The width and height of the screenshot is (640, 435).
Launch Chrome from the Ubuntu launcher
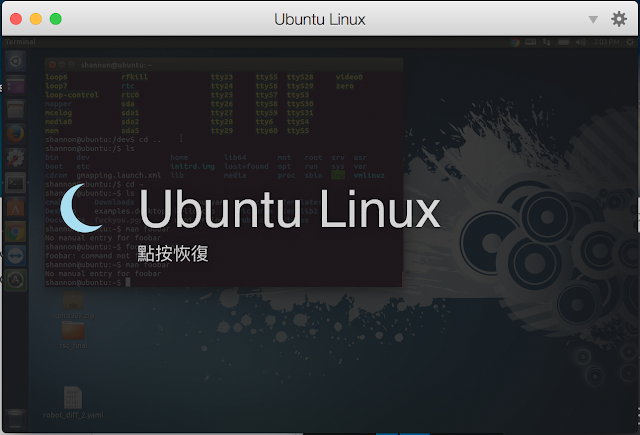[16, 232]
